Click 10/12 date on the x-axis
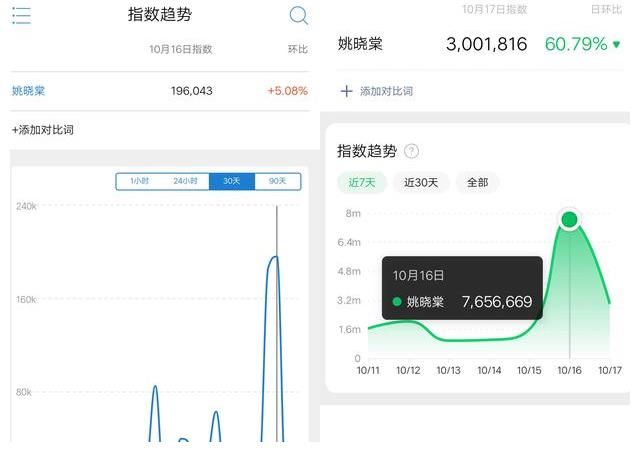Viewport: 640px width, 462px height. point(408,371)
